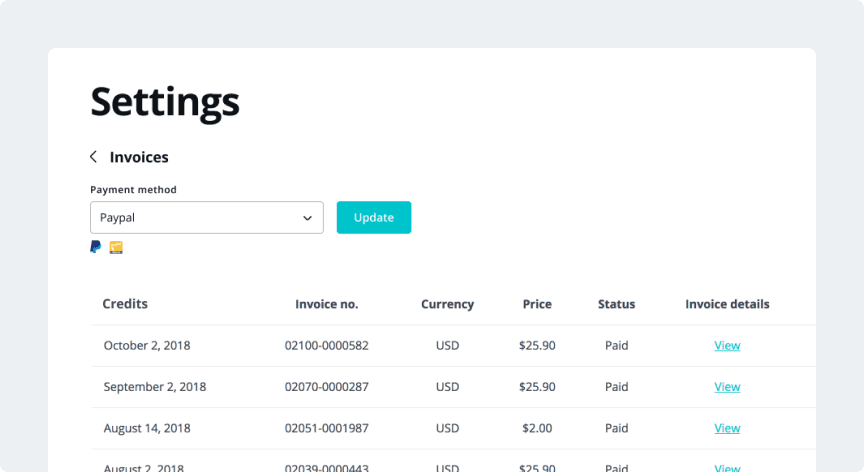Click USD in the August 14, 2018 row
The height and width of the screenshot is (472, 864).
pos(447,428)
